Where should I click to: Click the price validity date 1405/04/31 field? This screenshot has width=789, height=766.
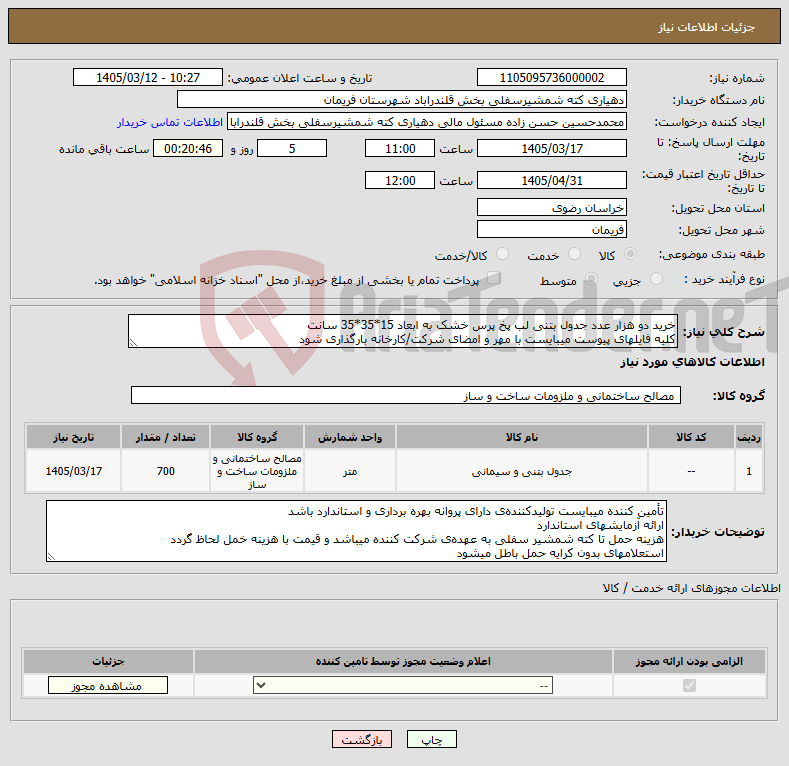(x=551, y=180)
